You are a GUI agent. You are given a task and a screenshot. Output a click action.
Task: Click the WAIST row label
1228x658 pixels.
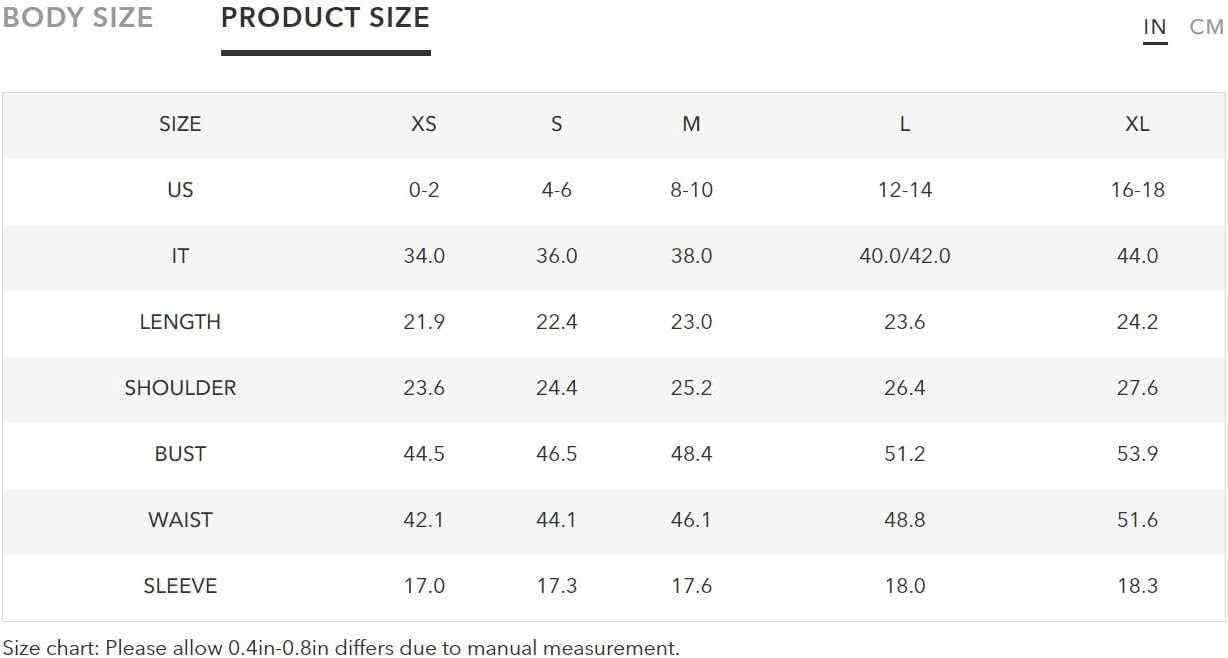click(x=180, y=520)
